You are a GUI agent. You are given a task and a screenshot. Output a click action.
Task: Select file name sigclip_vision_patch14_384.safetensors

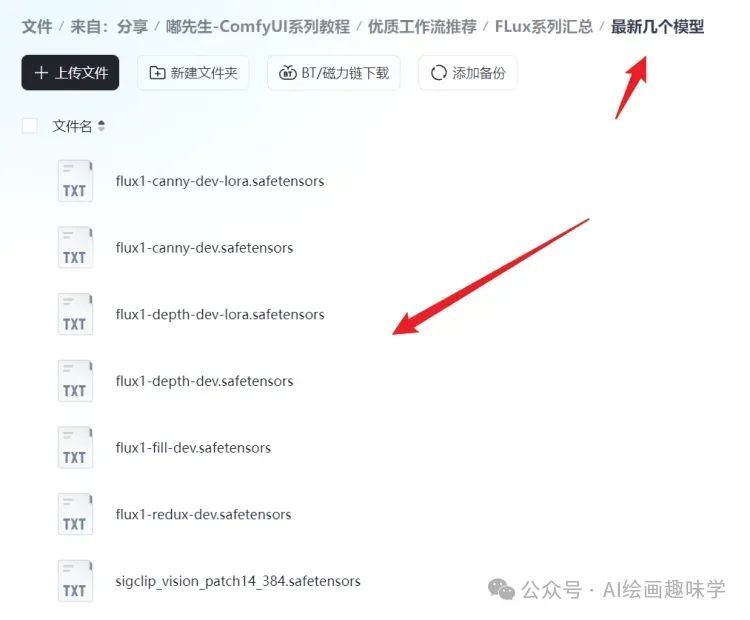click(x=238, y=581)
